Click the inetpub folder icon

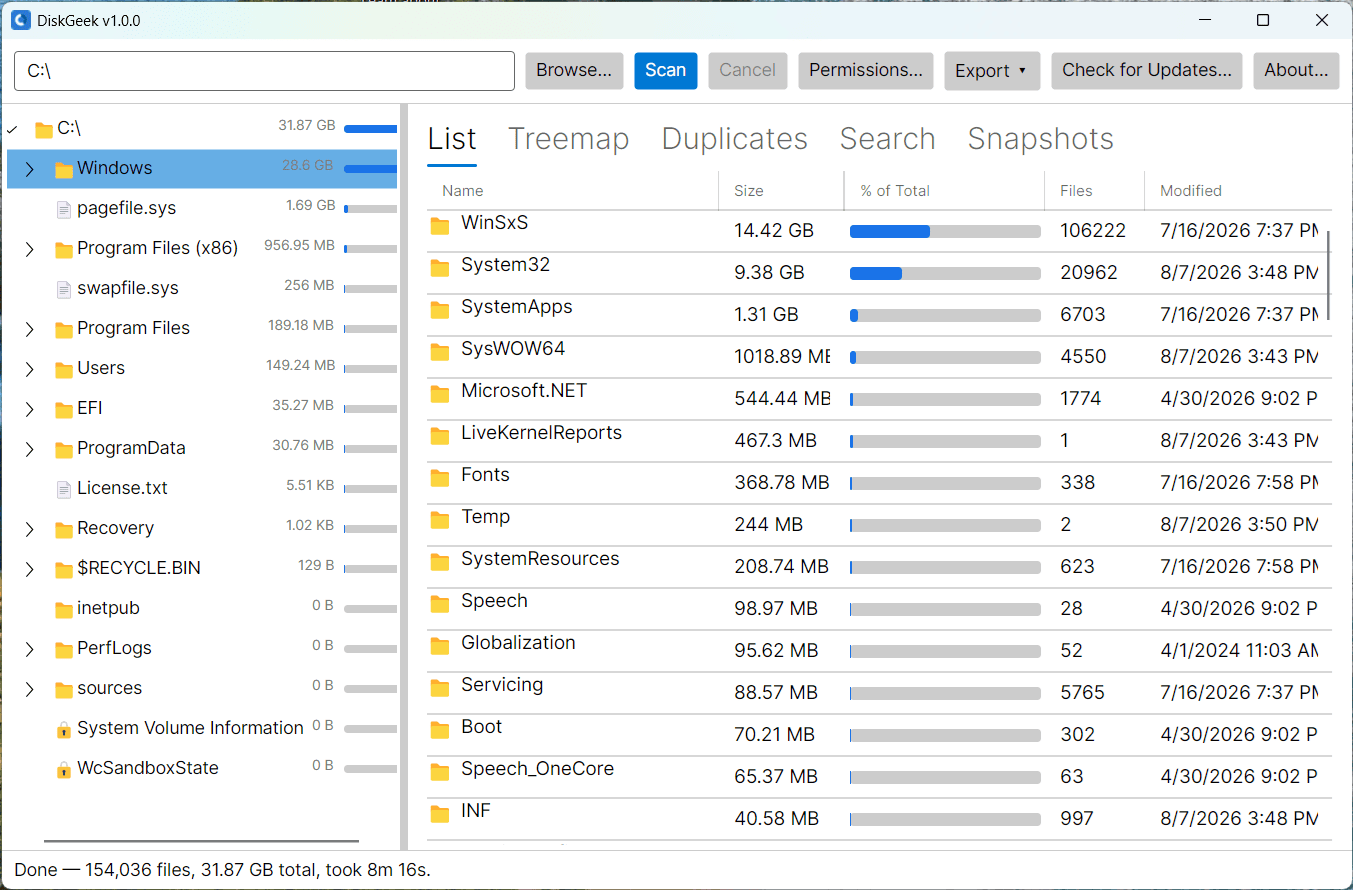[64, 609]
